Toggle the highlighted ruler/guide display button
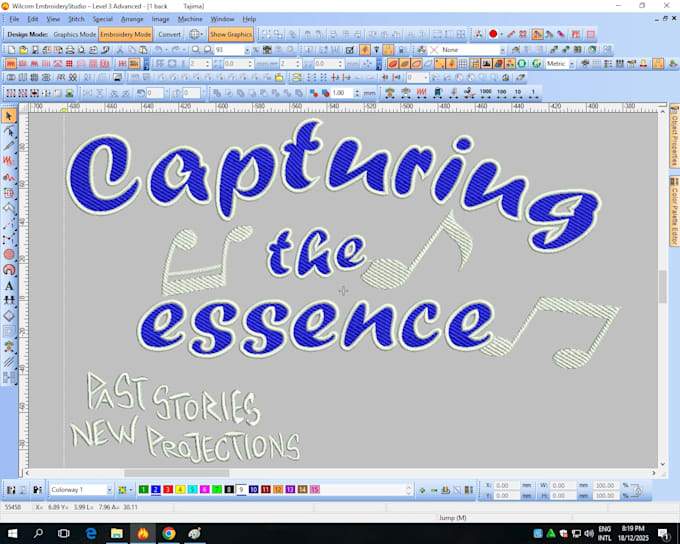The height and width of the screenshot is (544, 680). click(x=475, y=64)
